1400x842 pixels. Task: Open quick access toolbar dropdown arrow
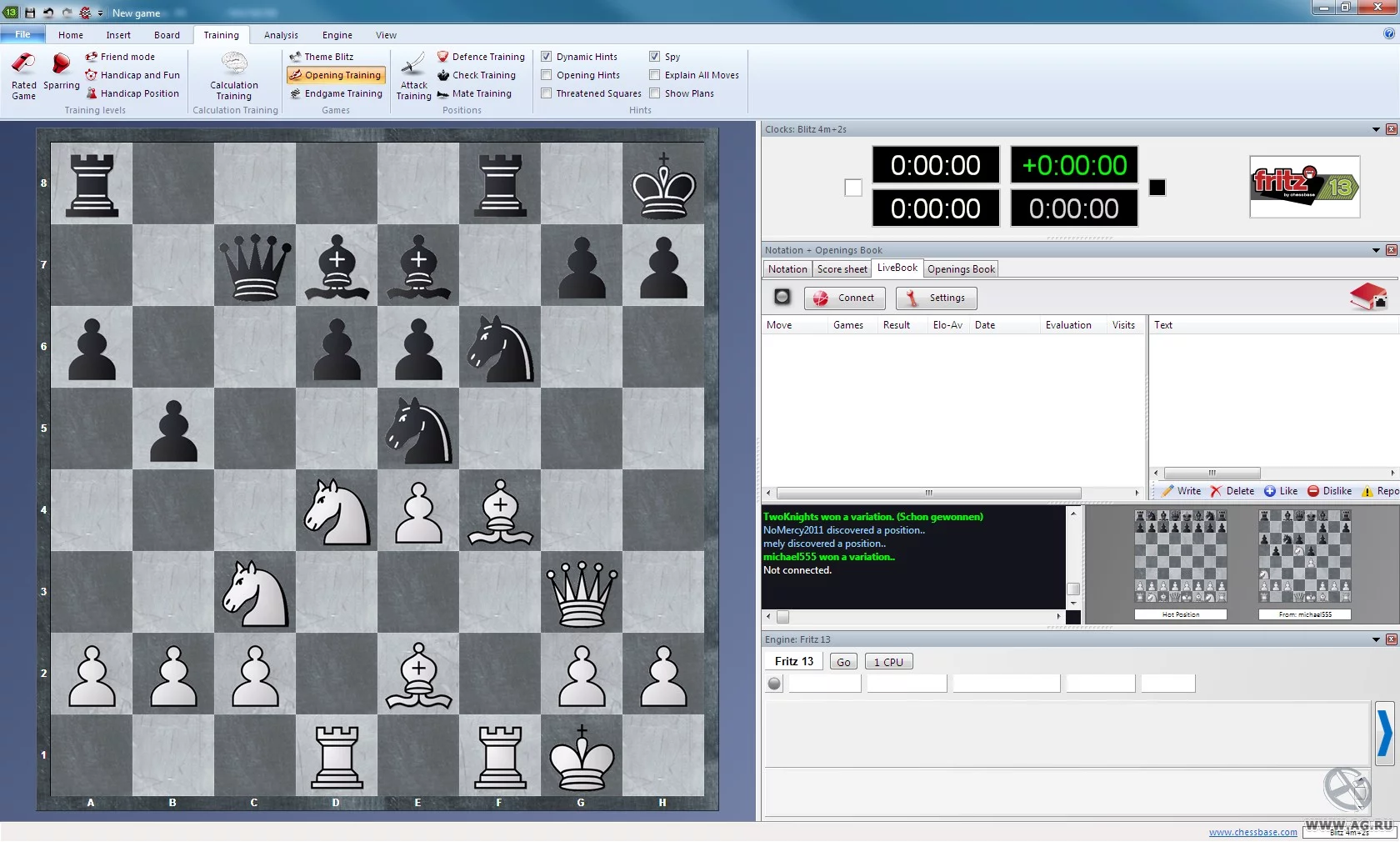click(101, 13)
